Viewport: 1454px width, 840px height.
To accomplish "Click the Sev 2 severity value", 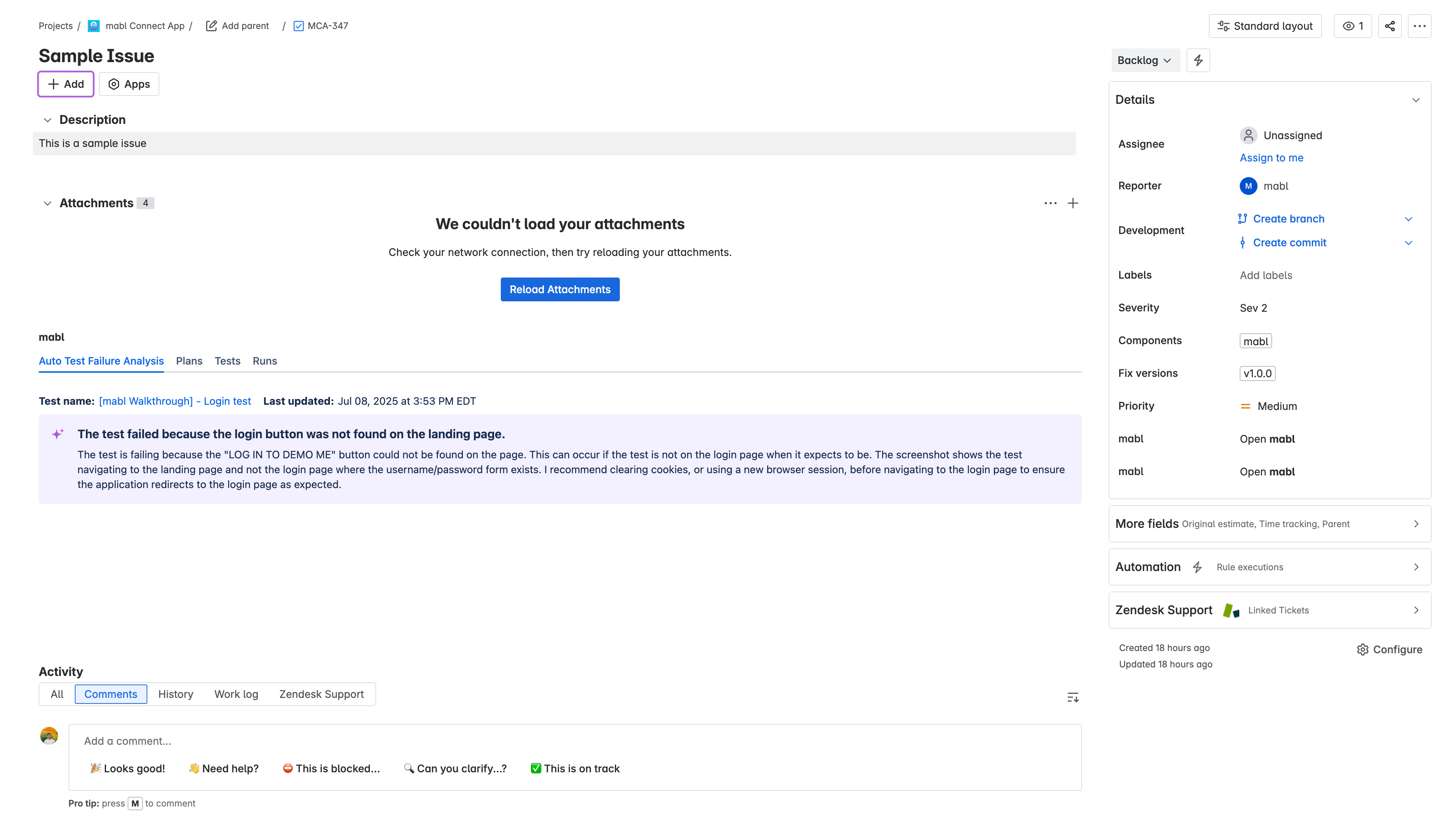I will pos(1253,308).
